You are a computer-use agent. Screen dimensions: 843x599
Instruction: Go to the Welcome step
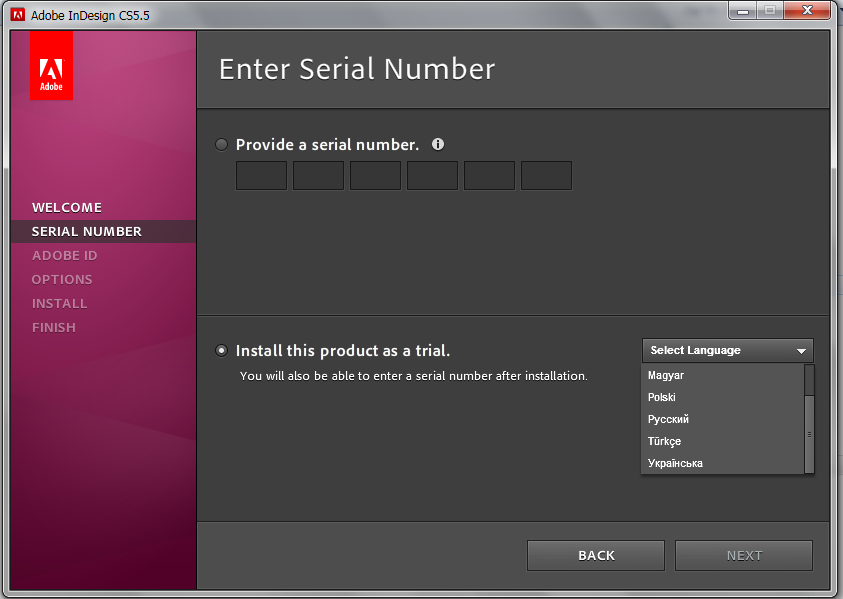(x=67, y=208)
